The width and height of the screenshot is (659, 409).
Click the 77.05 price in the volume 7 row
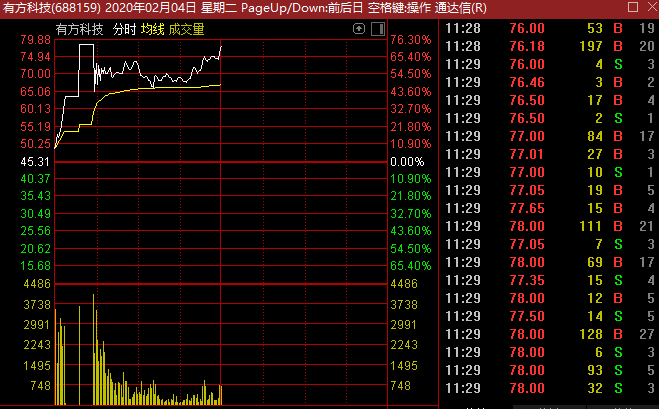click(x=527, y=244)
